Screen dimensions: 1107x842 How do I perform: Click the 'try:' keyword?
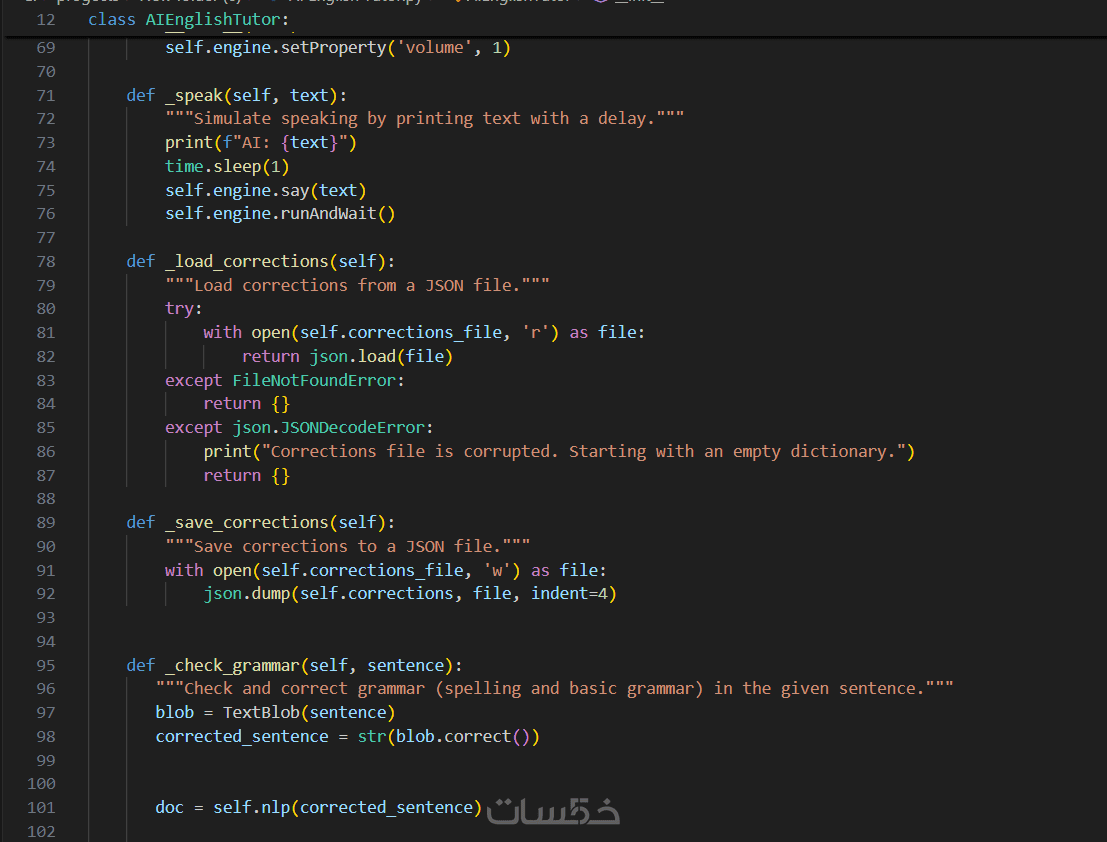click(x=184, y=308)
